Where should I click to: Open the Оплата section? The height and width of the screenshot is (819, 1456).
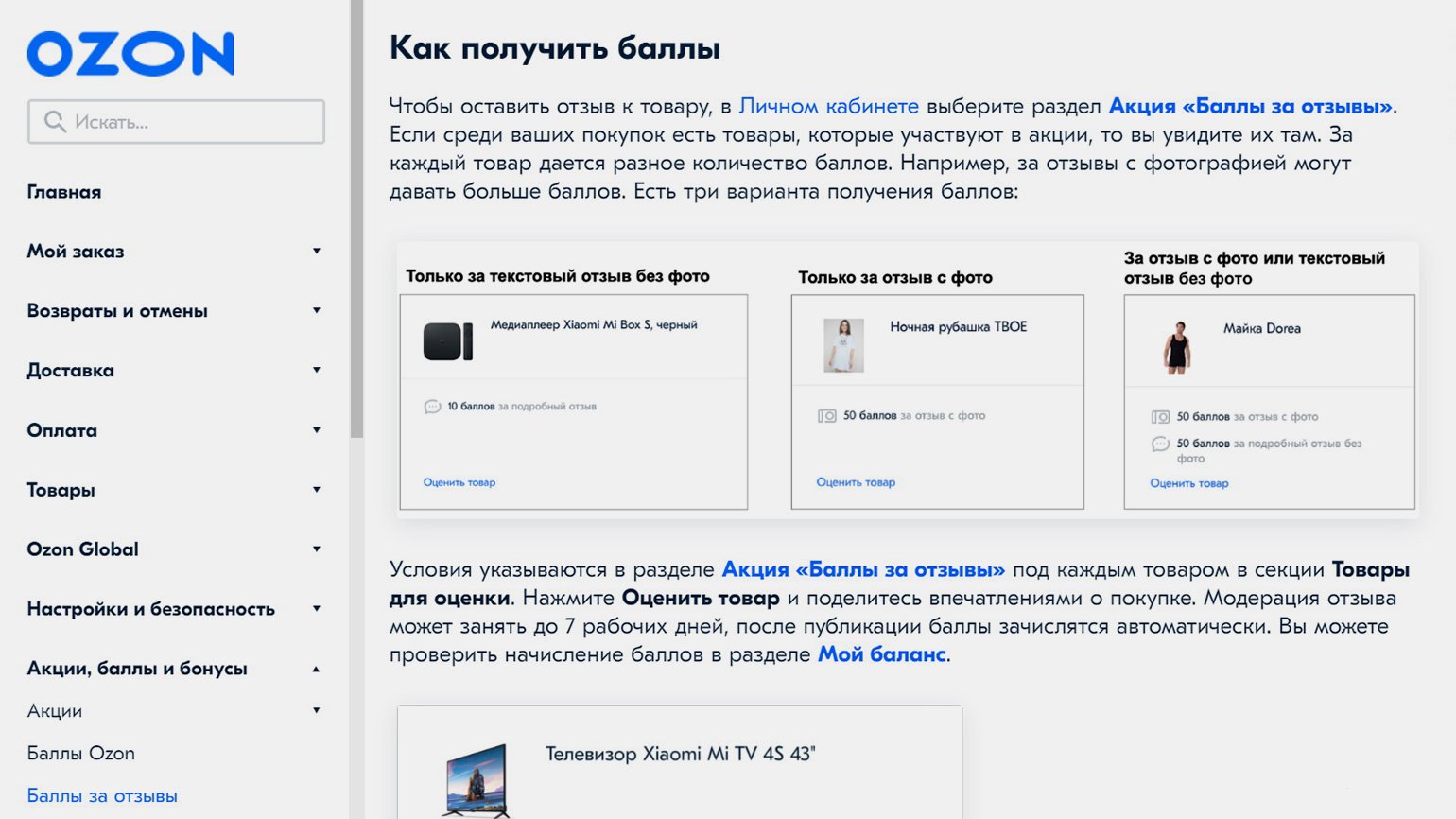pyautogui.click(x=62, y=430)
